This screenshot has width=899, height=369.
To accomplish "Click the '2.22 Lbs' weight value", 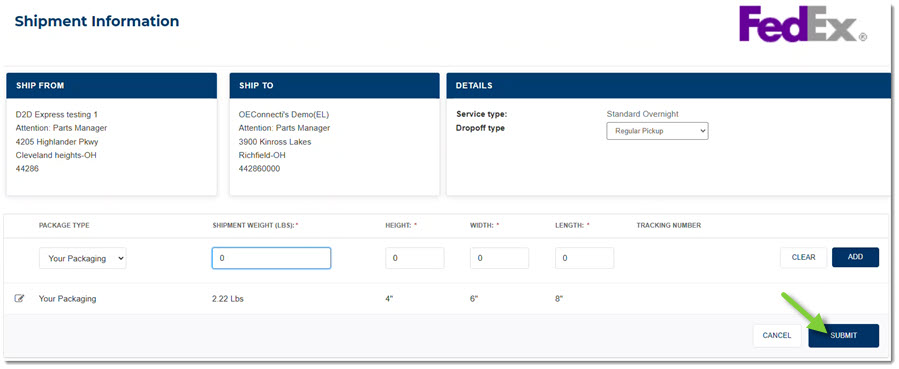I will (x=228, y=299).
